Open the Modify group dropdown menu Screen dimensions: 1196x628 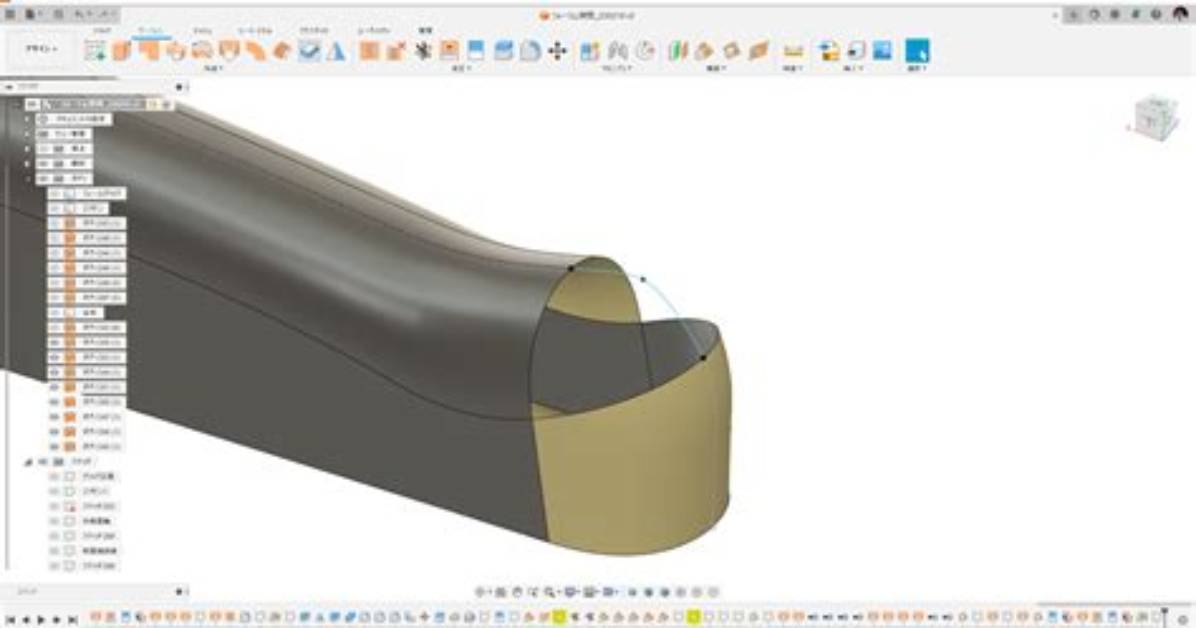pyautogui.click(x=461, y=69)
